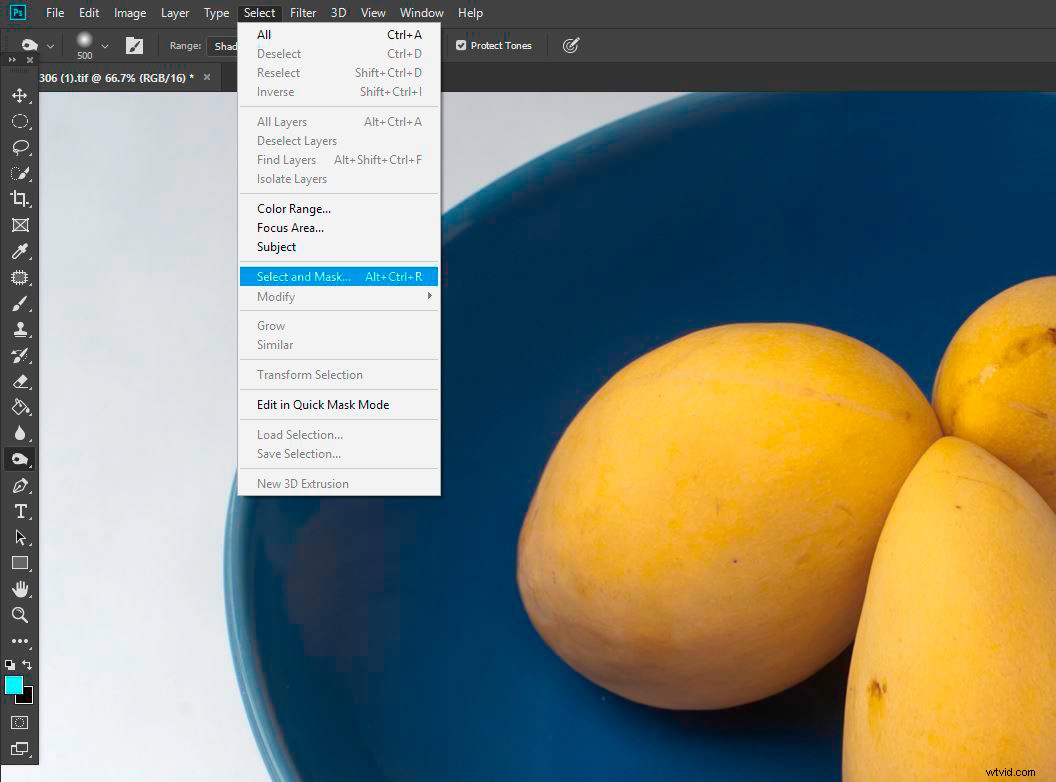The image size is (1056, 782).
Task: Select the Clone Stamp tool
Action: click(x=20, y=329)
